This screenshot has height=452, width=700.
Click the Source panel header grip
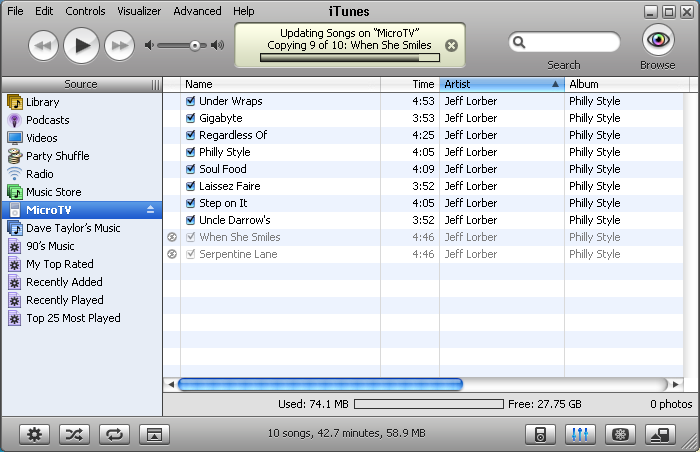click(x=155, y=84)
